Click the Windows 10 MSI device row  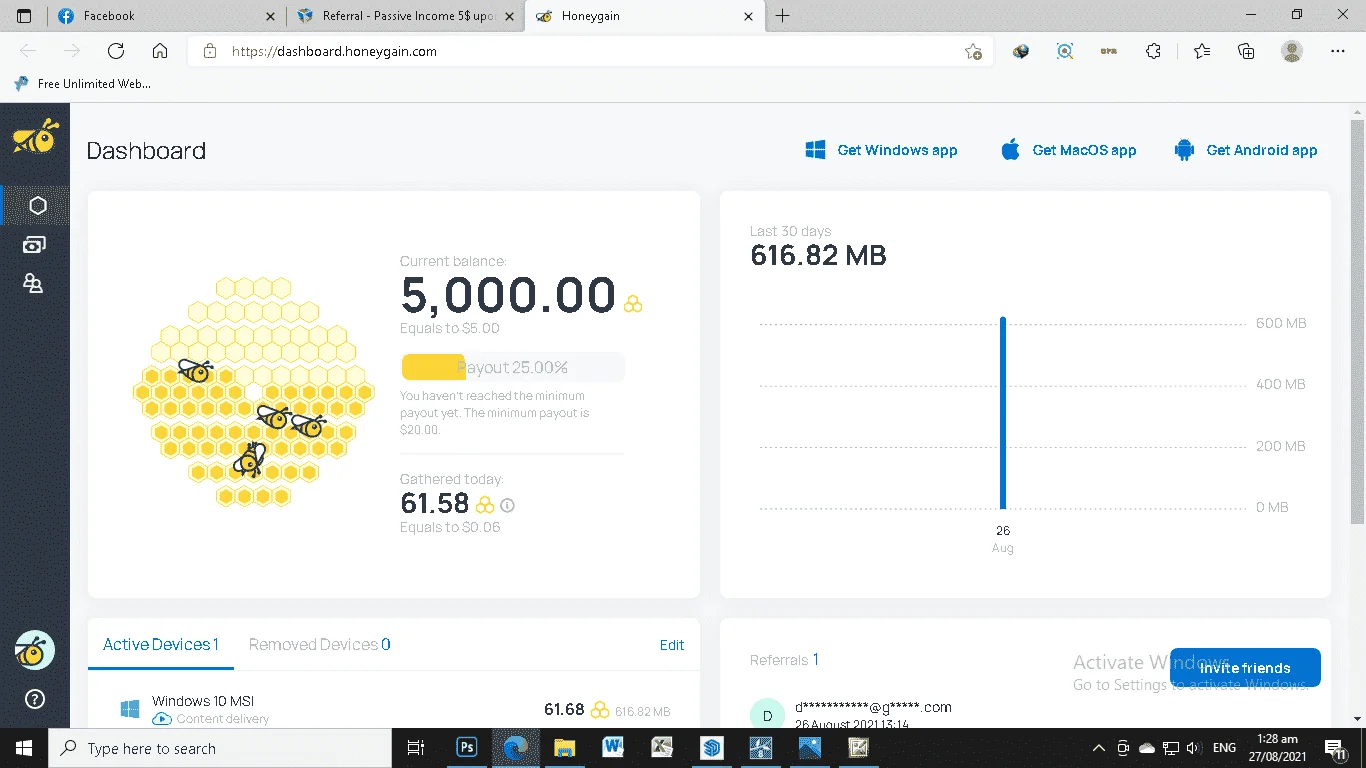pyautogui.click(x=394, y=709)
